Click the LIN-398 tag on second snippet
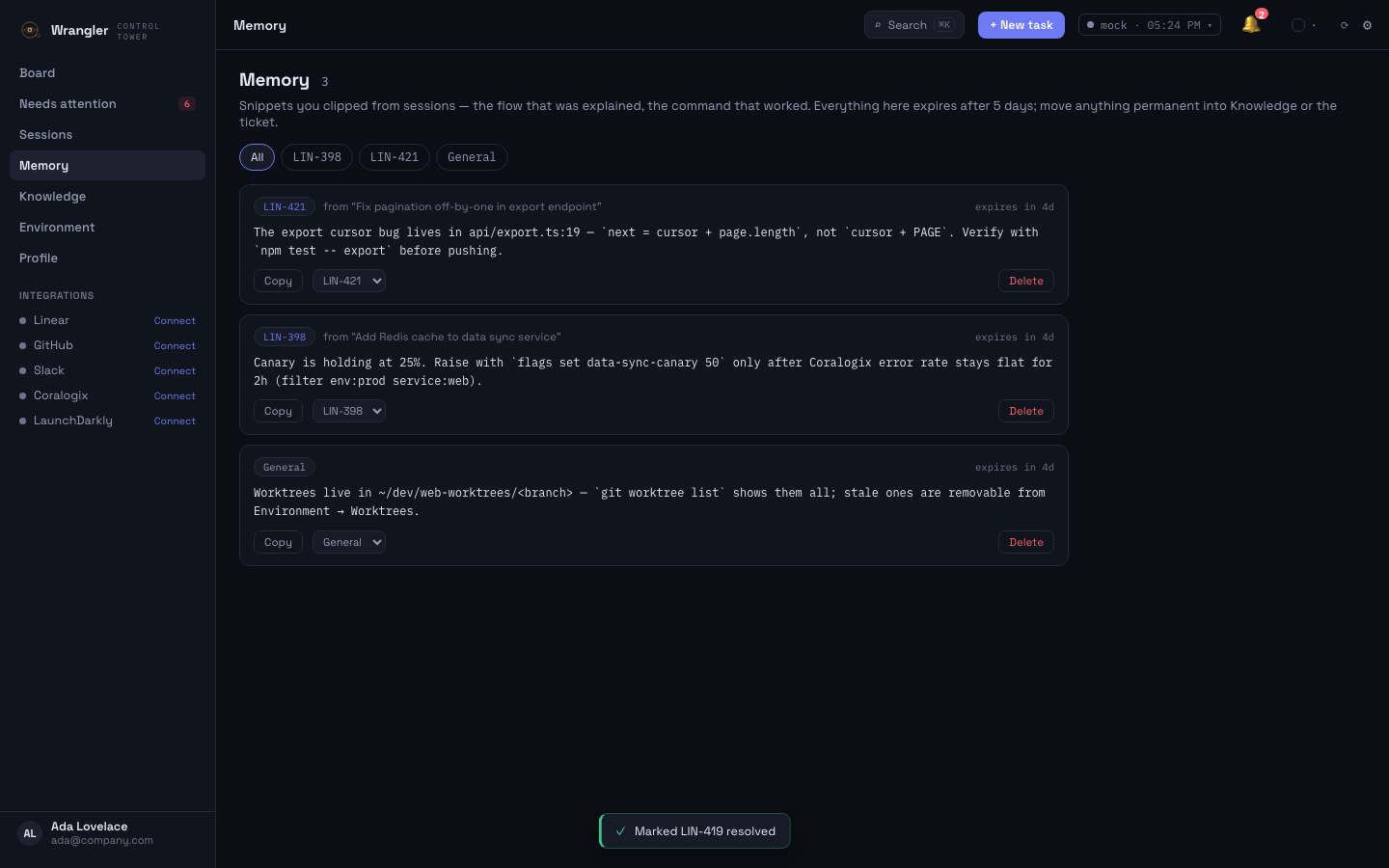 (285, 337)
